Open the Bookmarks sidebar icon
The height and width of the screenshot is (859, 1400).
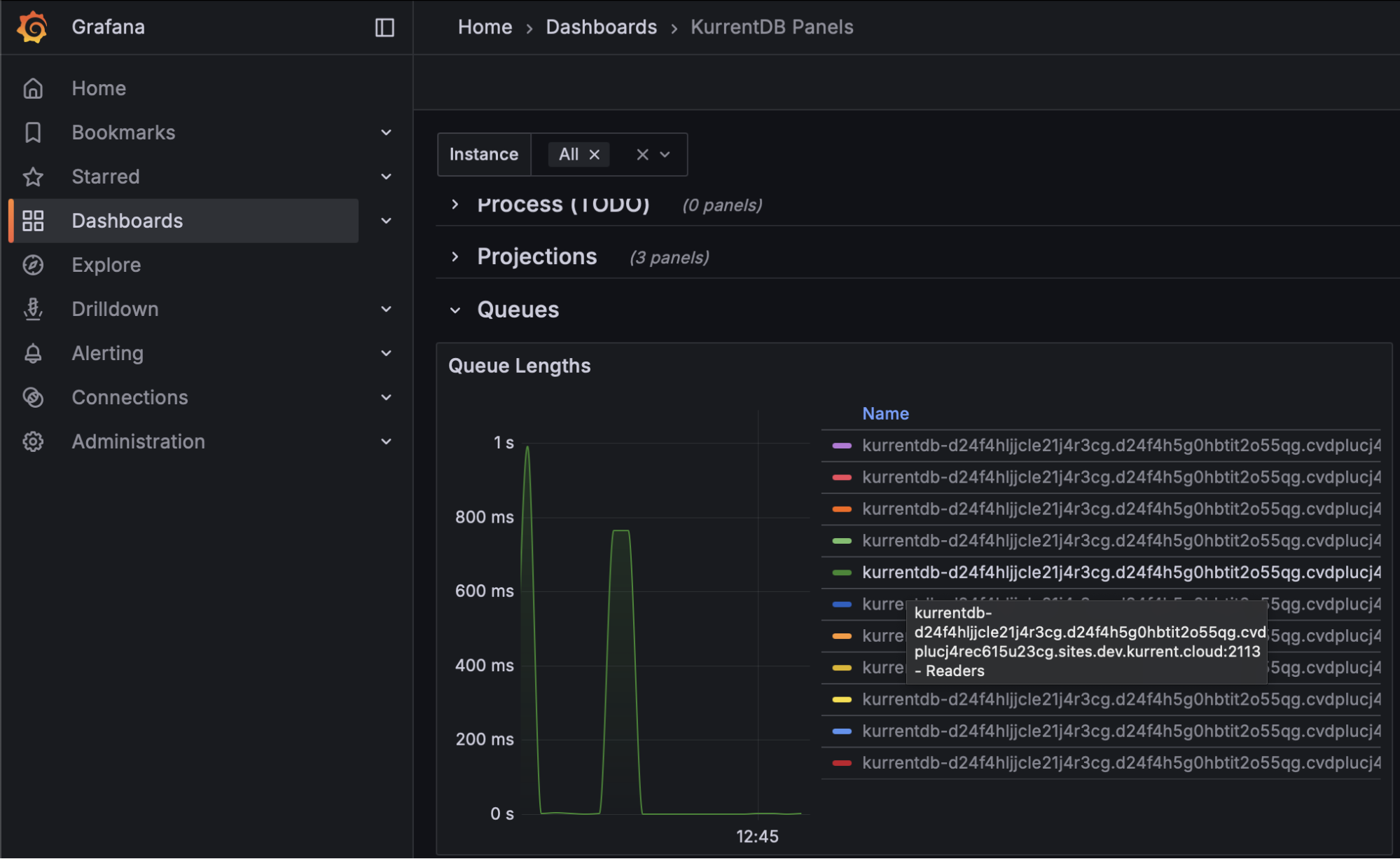pos(33,132)
